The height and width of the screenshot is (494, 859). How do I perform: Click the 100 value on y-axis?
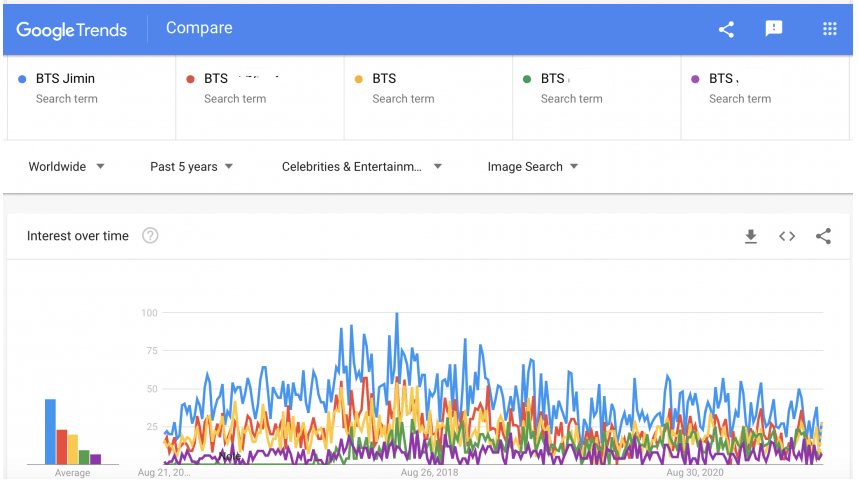(149, 313)
